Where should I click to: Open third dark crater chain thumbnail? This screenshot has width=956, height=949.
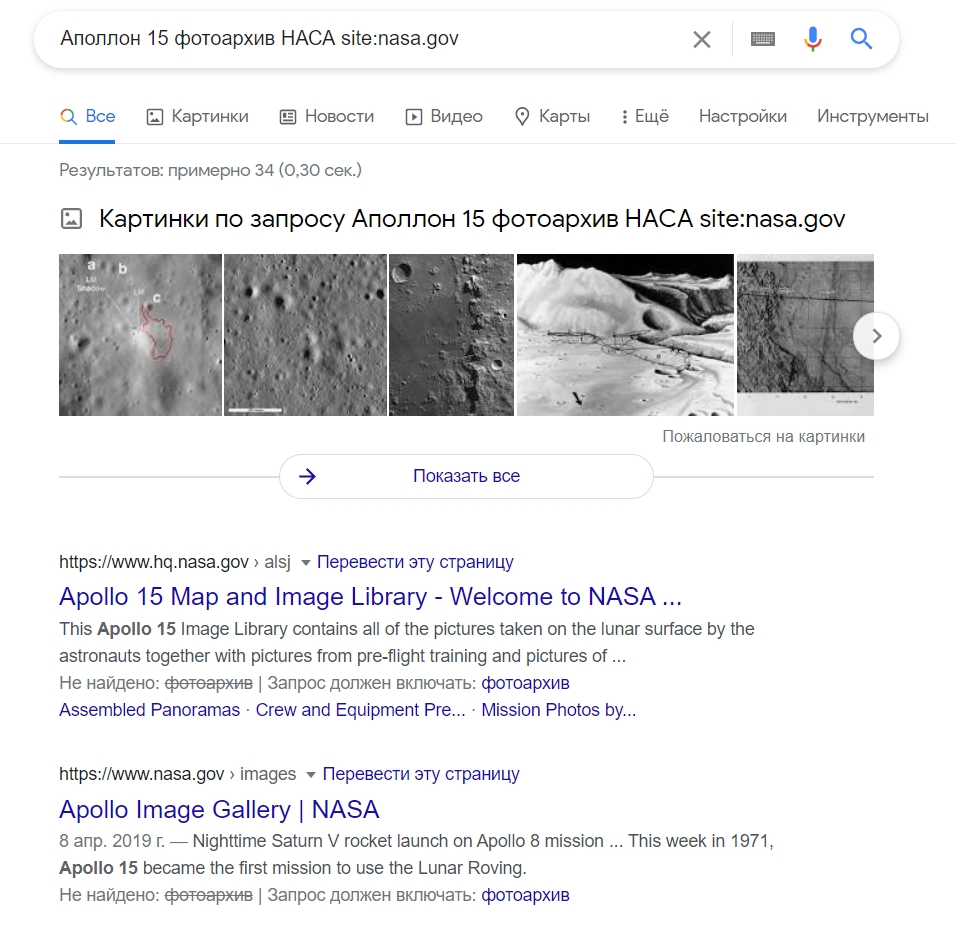click(451, 335)
